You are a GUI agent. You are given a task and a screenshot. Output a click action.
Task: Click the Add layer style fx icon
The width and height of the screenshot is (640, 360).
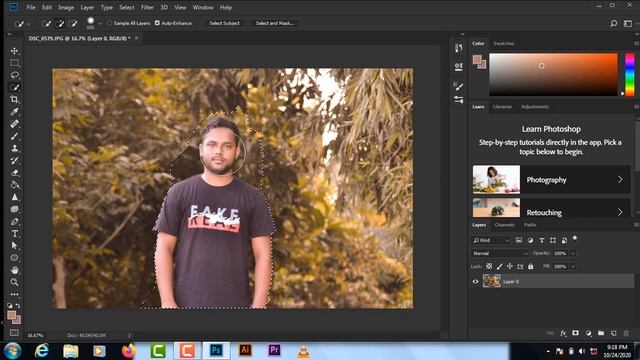pyautogui.click(x=563, y=333)
